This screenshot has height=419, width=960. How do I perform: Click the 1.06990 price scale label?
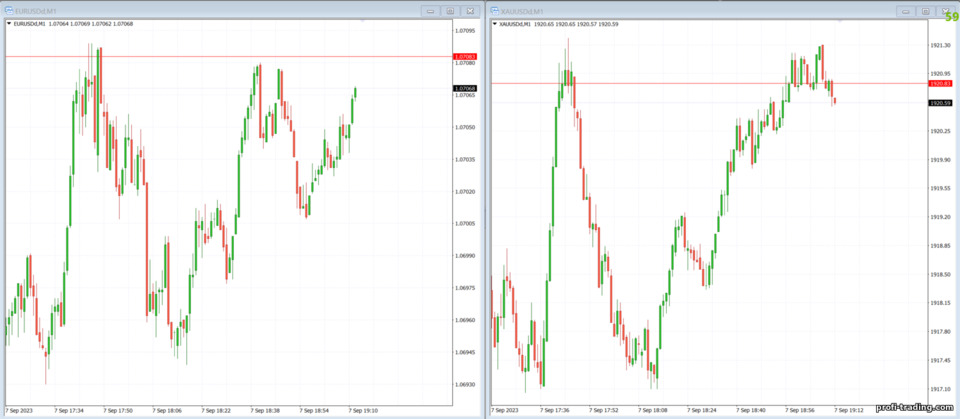[x=466, y=255]
